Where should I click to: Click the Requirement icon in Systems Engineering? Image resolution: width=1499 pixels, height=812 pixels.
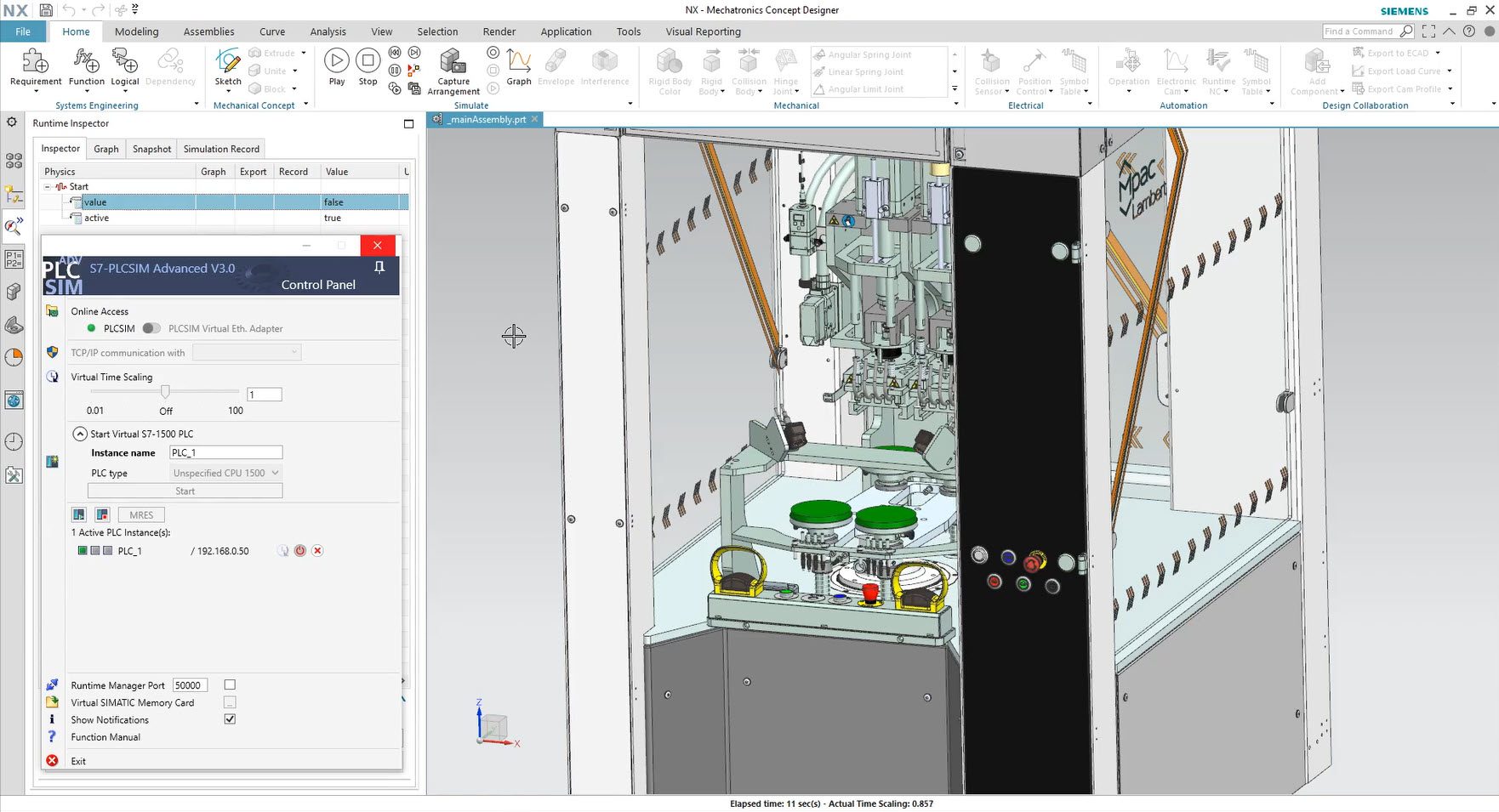tap(36, 61)
